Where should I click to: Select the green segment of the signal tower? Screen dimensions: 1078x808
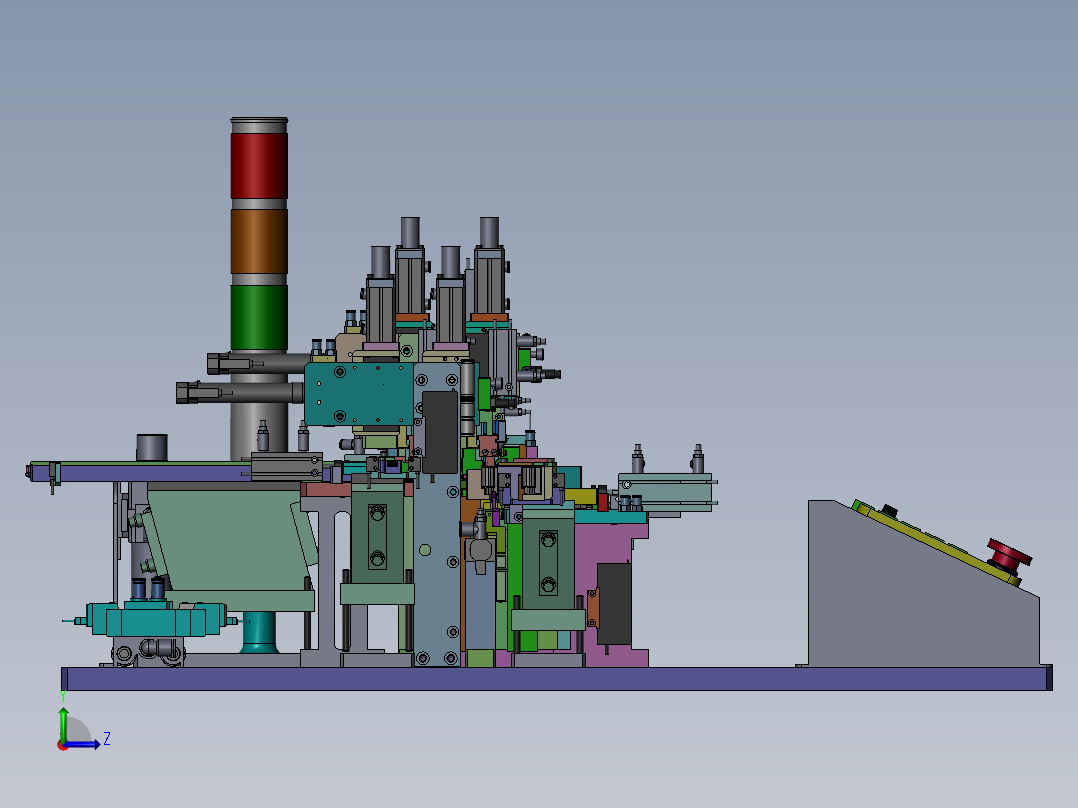coord(259,318)
